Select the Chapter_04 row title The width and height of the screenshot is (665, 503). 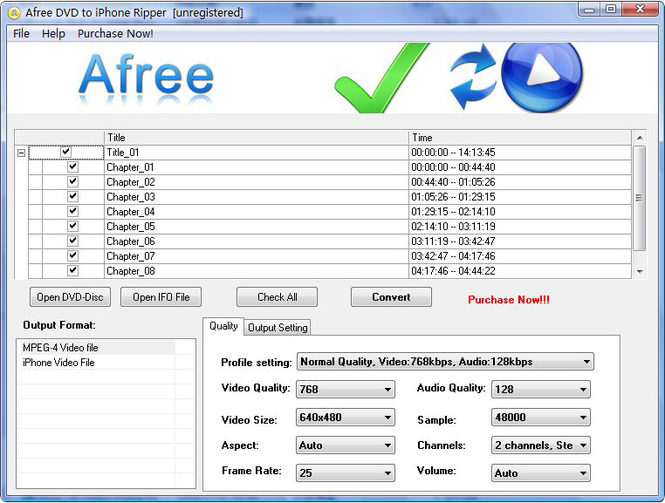tap(131, 212)
